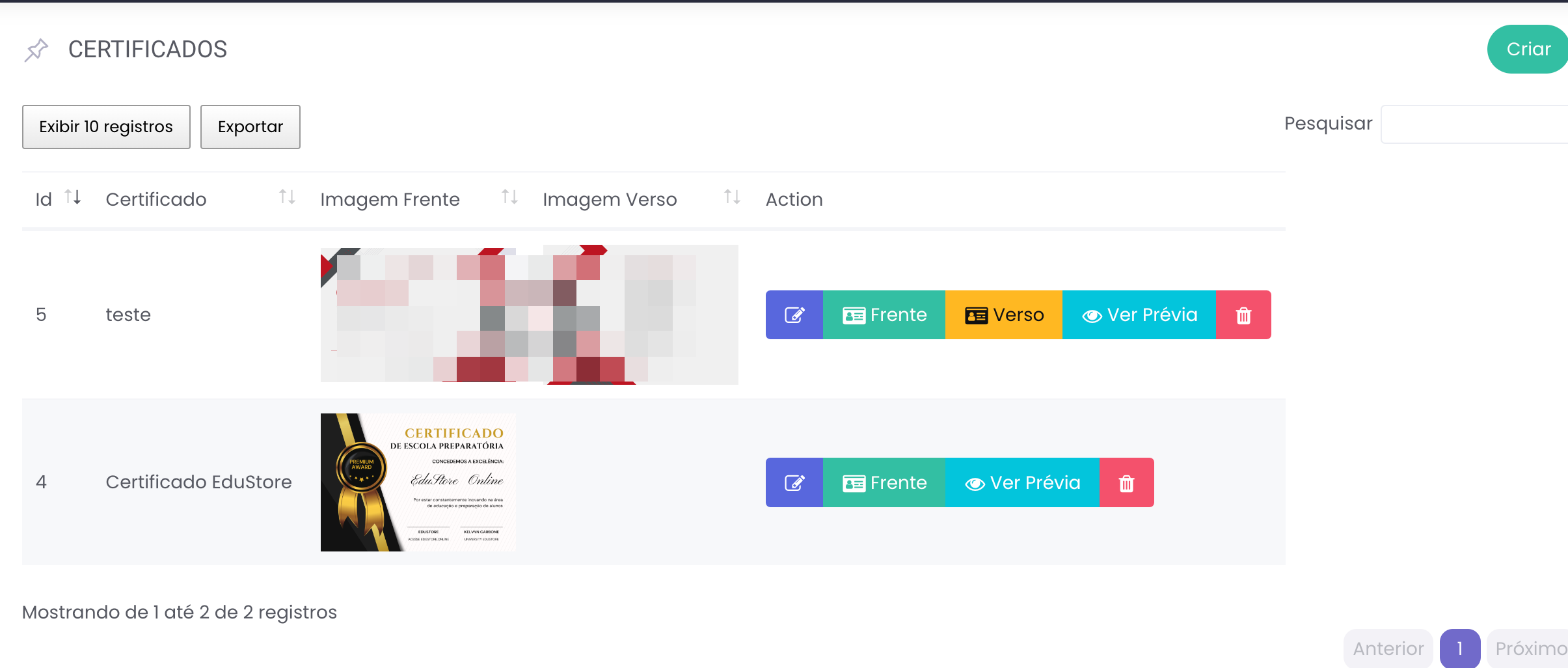Go to pagination page 1
This screenshot has height=668, width=1568.
coord(1459,648)
